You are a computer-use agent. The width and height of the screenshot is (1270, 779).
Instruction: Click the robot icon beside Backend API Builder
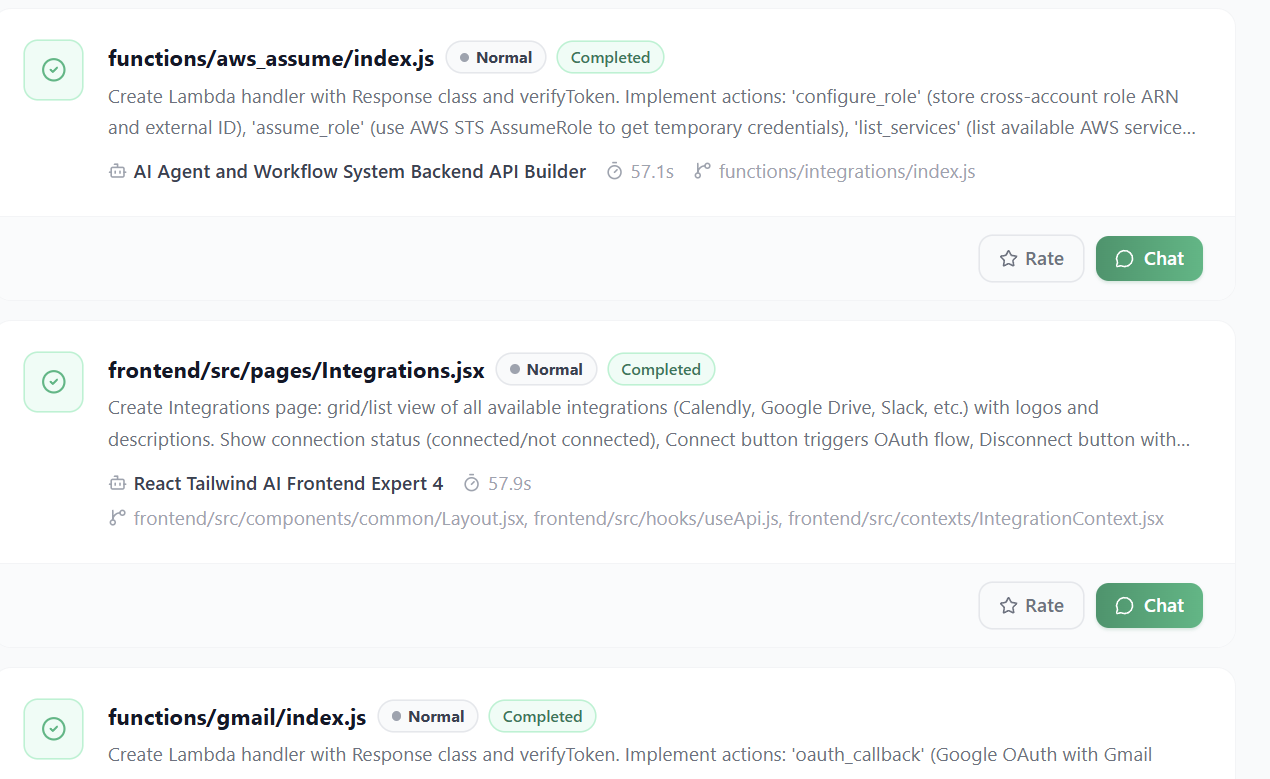[x=117, y=172]
